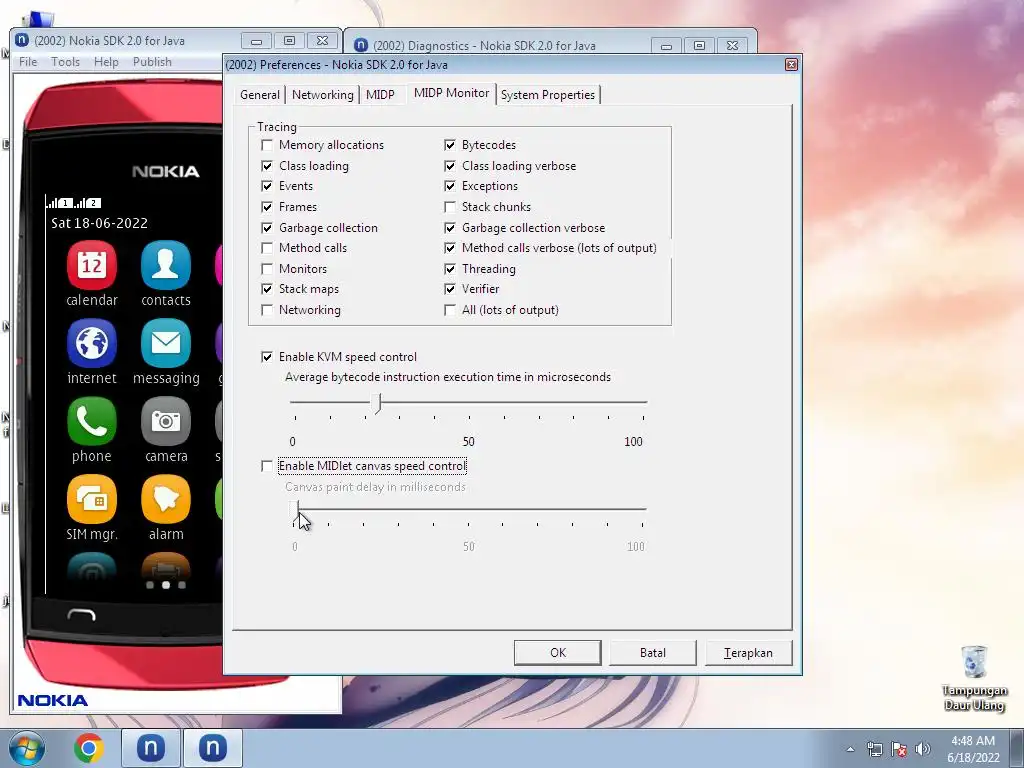This screenshot has height=768, width=1024.
Task: Uncheck Frames tracing
Action: pyautogui.click(x=266, y=207)
